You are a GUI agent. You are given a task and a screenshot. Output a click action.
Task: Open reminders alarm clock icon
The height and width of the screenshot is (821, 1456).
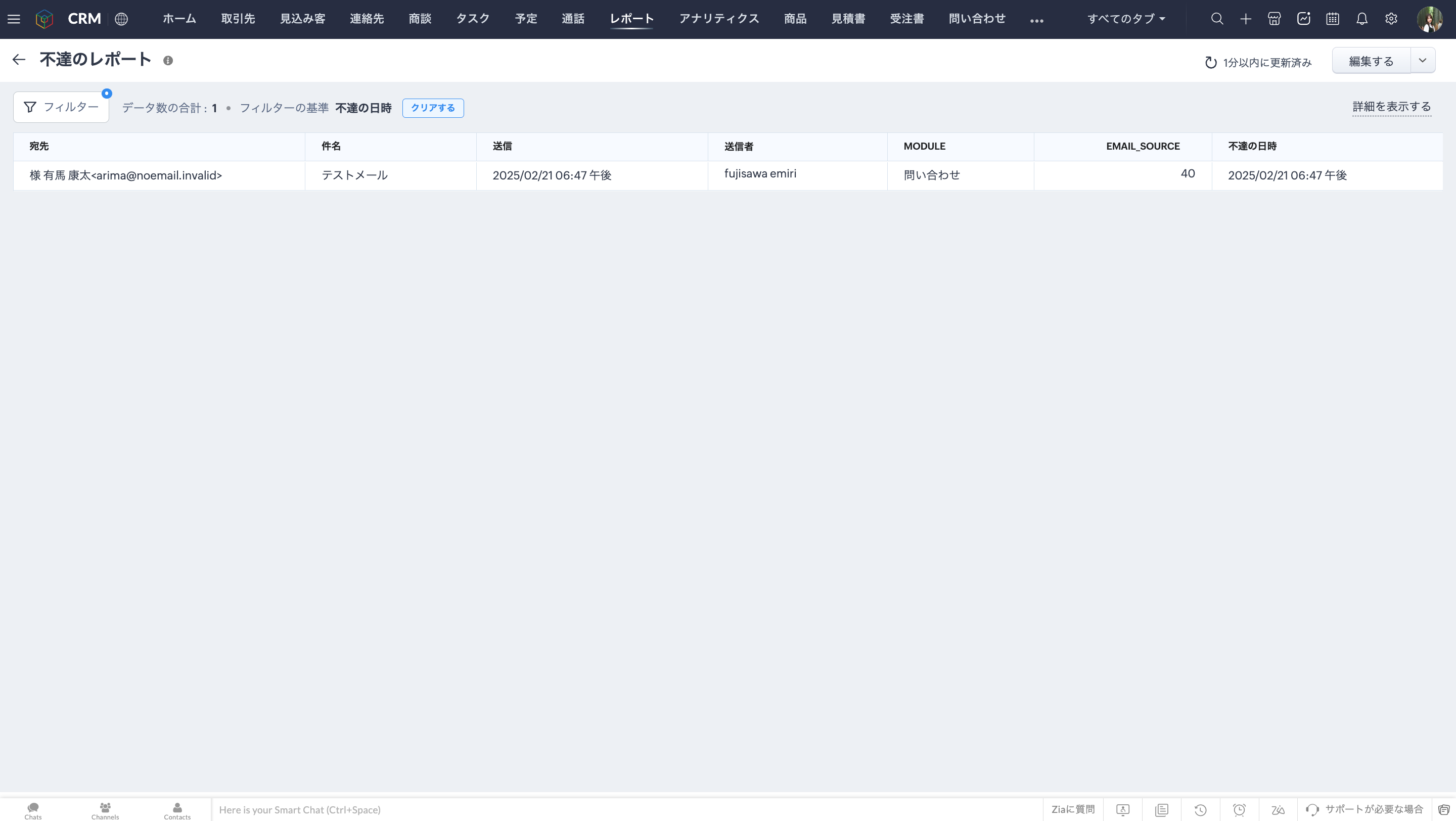1239,810
